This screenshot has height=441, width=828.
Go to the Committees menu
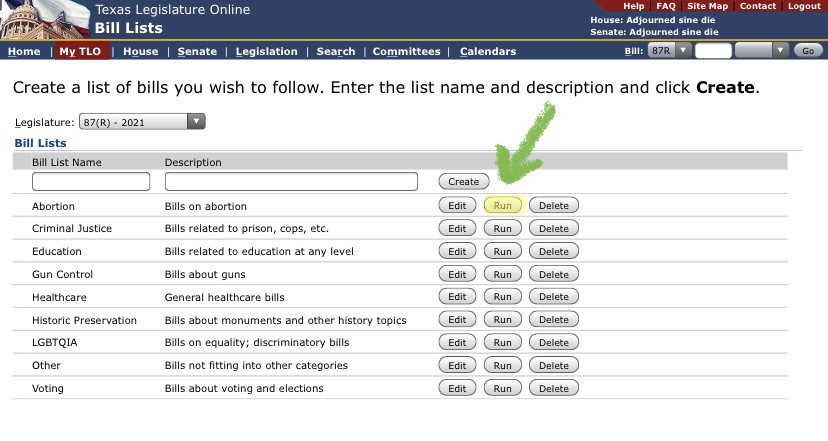(406, 52)
